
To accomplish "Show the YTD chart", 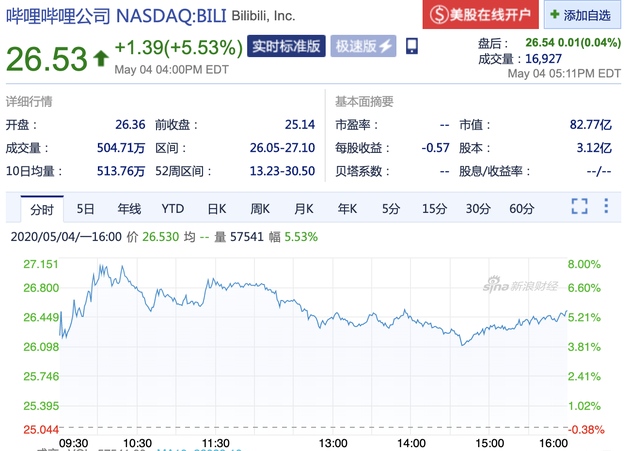I will 173,208.
